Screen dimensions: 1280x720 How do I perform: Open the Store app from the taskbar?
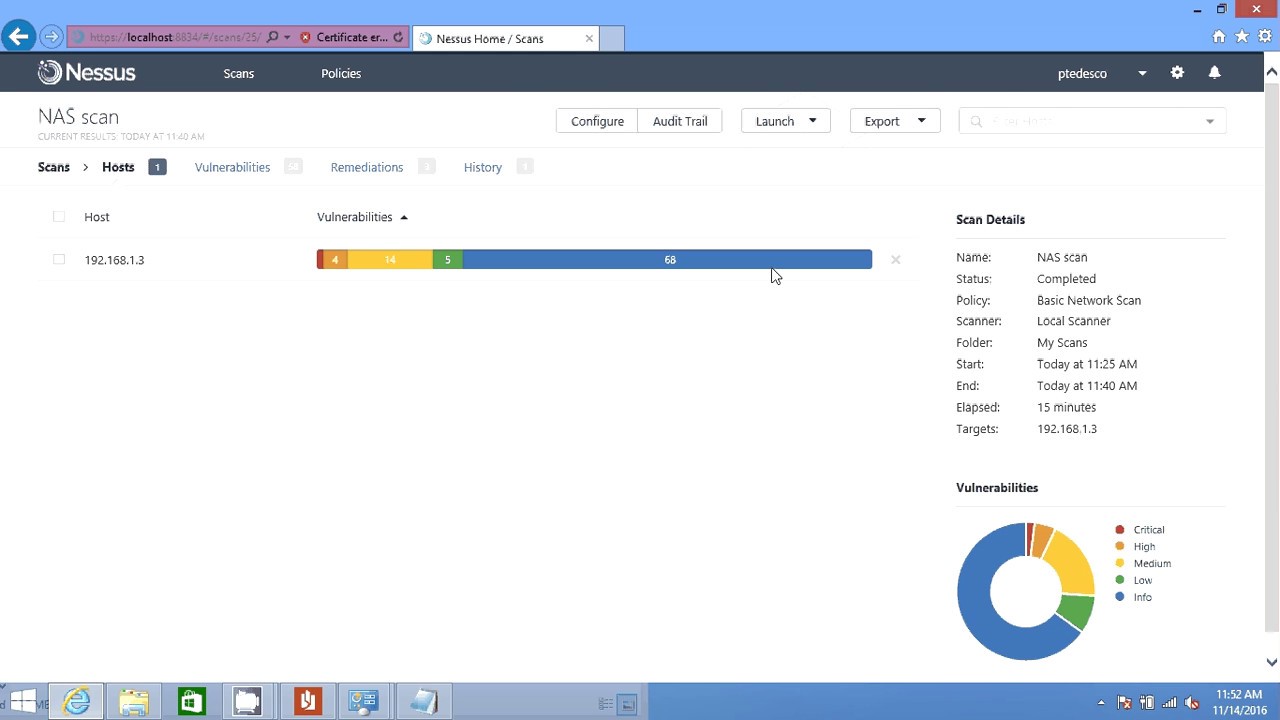click(x=191, y=702)
